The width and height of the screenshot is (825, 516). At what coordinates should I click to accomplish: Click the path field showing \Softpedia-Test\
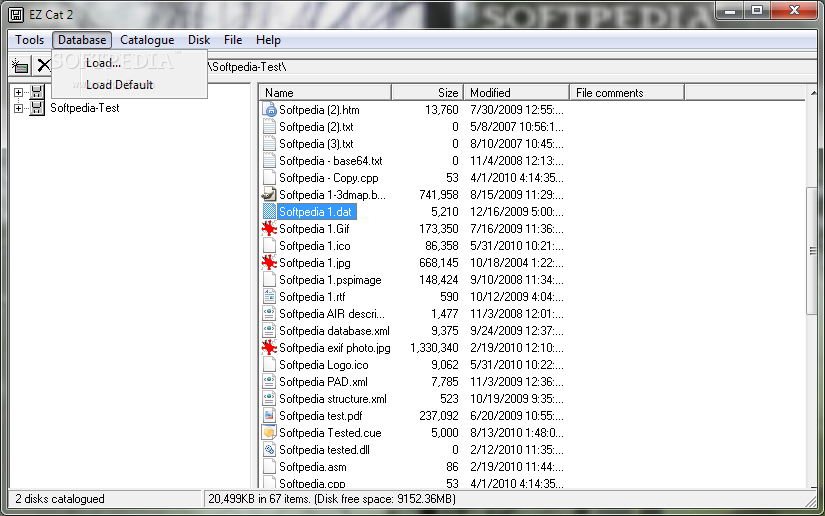click(513, 67)
